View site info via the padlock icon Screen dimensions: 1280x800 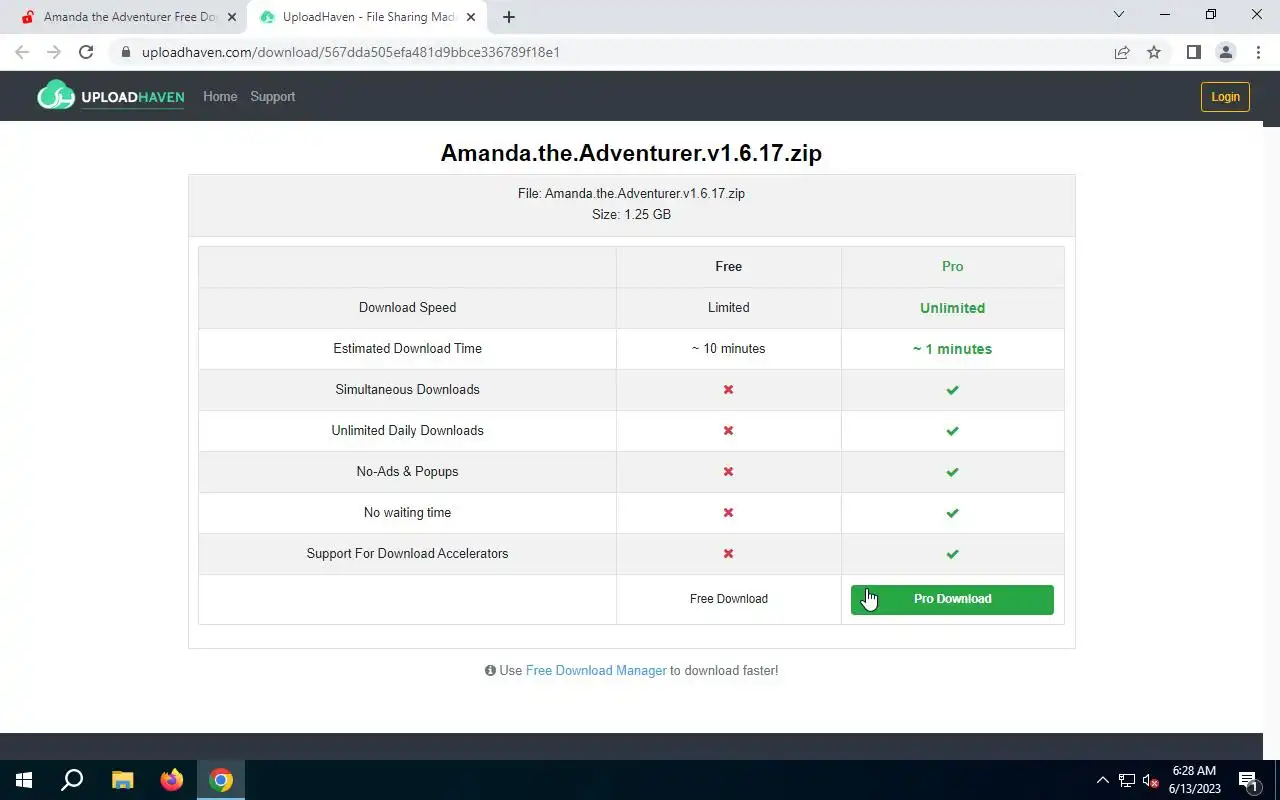[x=126, y=52]
